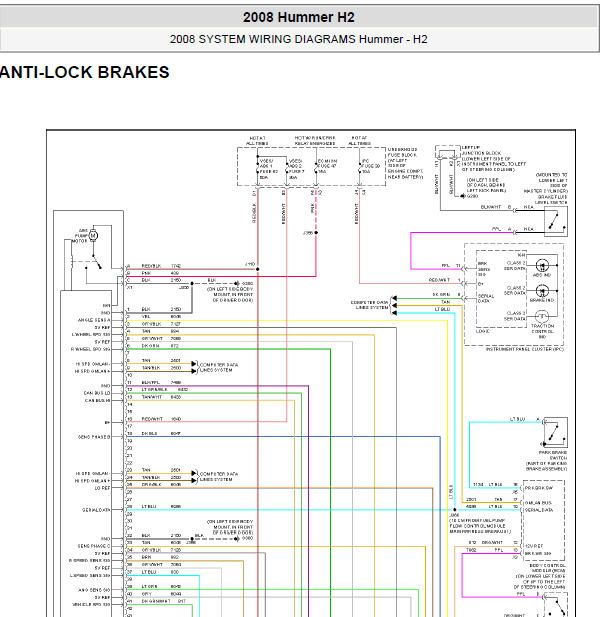Screen dimensions: 602x617
Task: Click the magenta PPL wire label at switch pin A
Action: coord(496,229)
